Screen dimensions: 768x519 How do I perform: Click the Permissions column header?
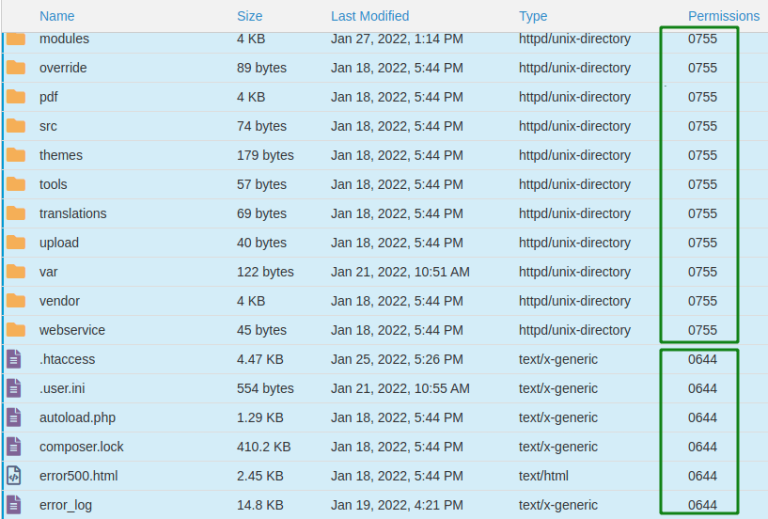pos(724,16)
